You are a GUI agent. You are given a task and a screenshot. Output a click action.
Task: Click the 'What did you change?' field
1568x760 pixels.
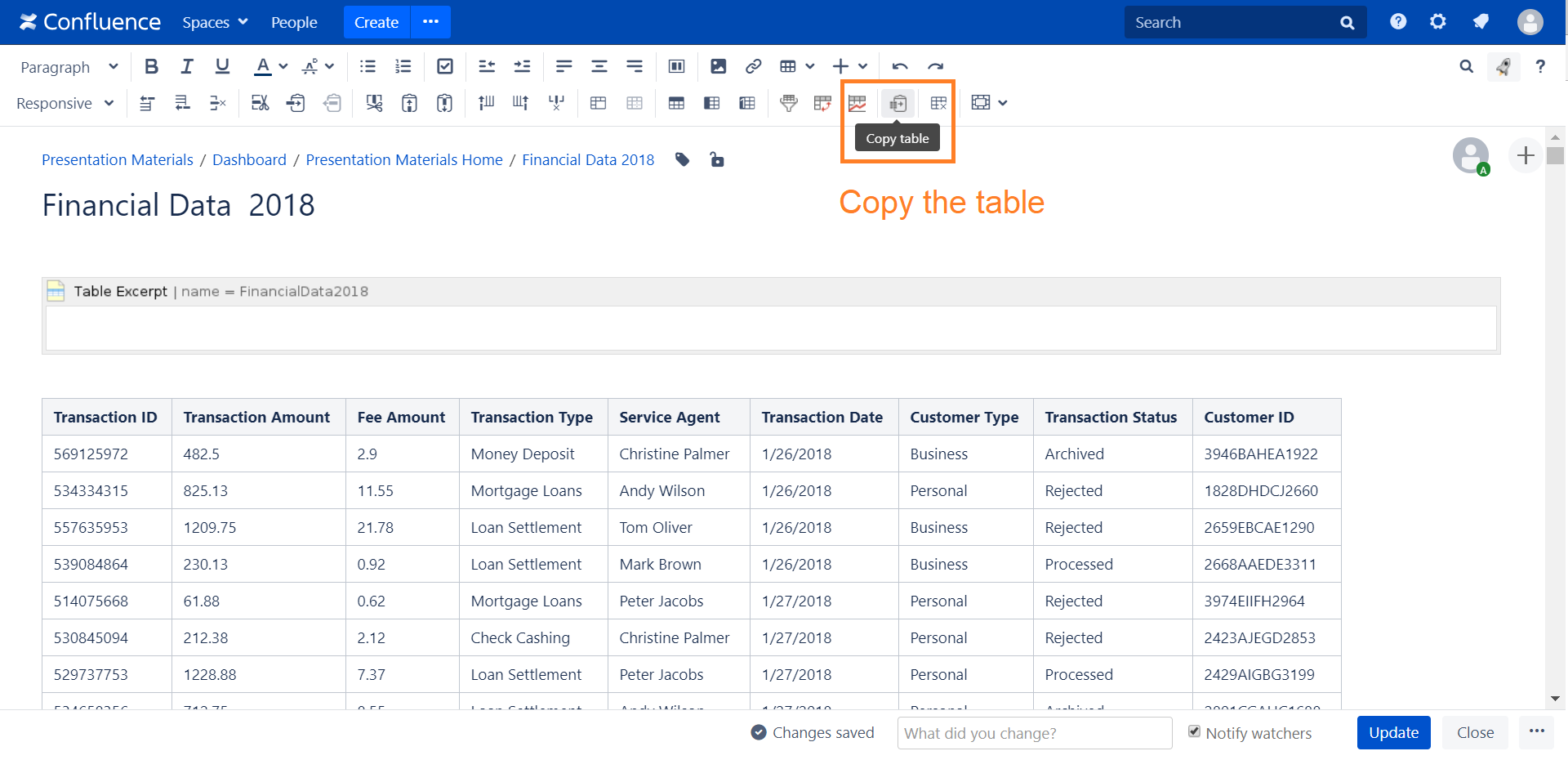click(1034, 733)
